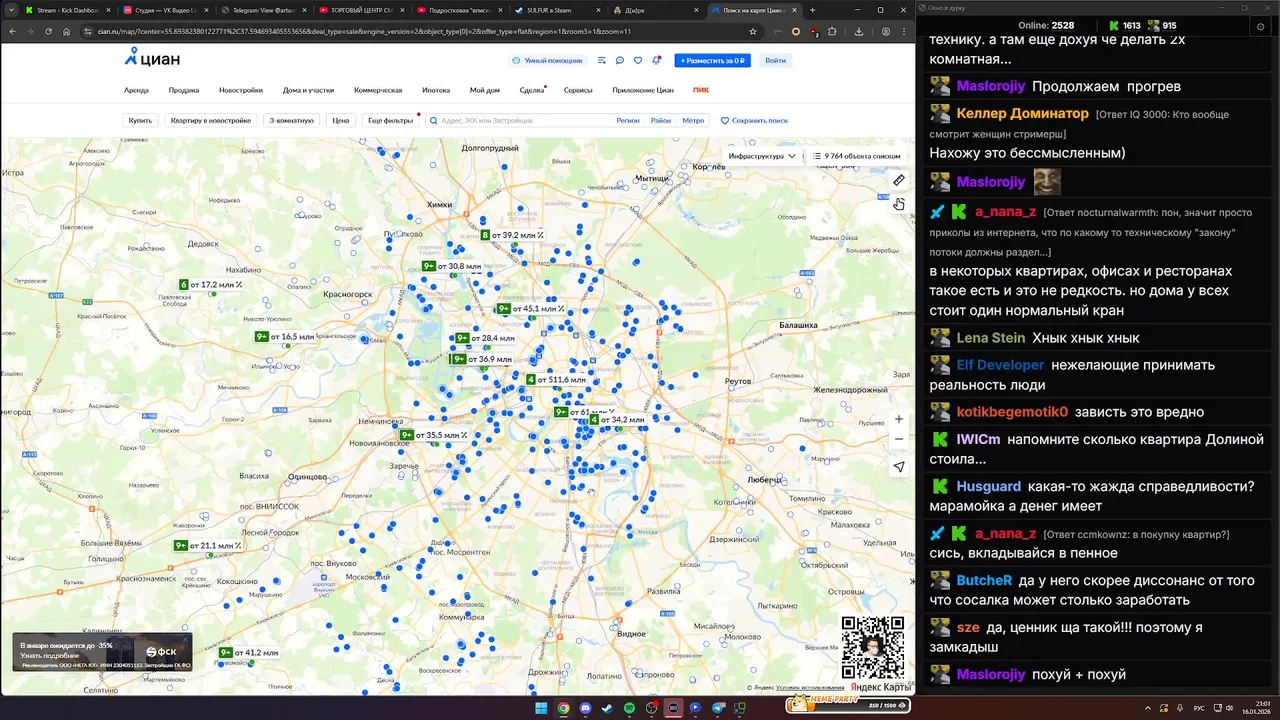The width and height of the screenshot is (1280, 720).
Task: Open the Цена price filter
Action: pos(341,120)
